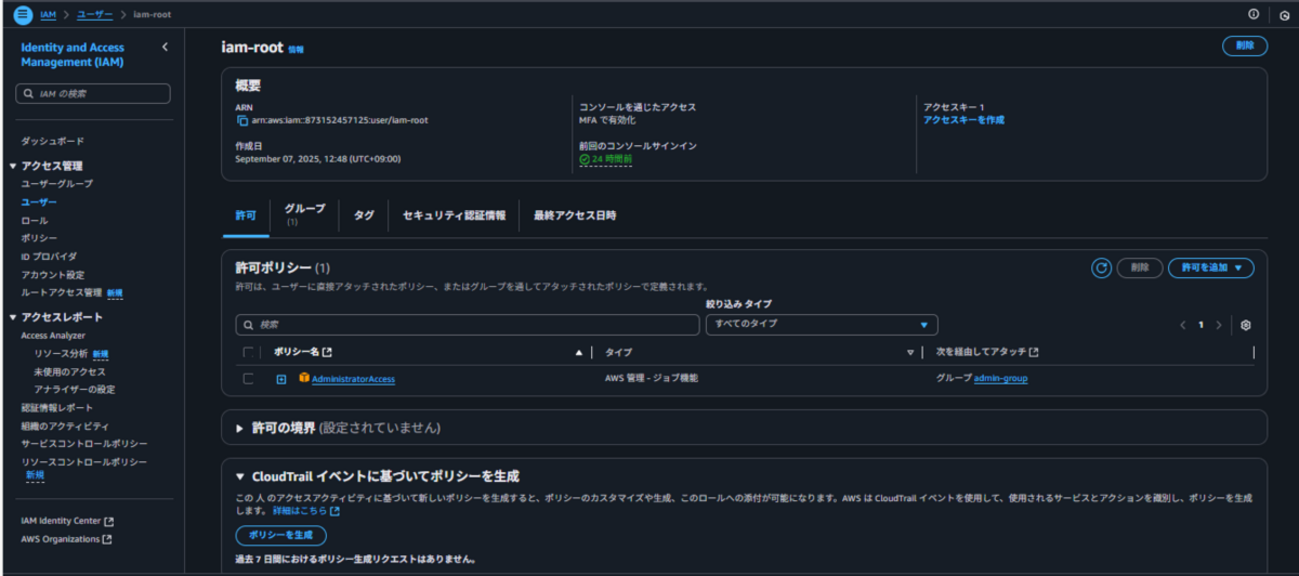Viewport: 1299px width, 576px height.
Task: Expand the 許可の境界 section
Action: pos(240,428)
